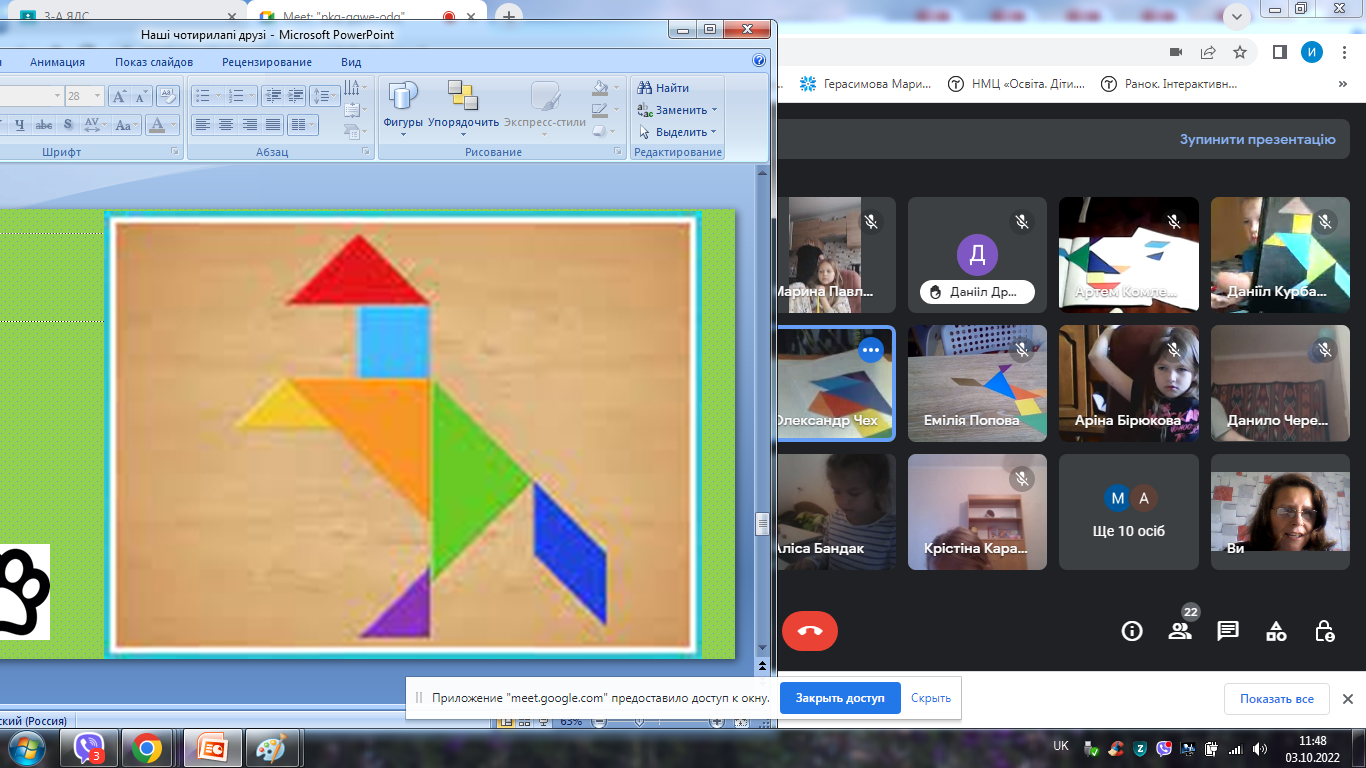Toggle strikethrough abc formatting

tap(44, 125)
